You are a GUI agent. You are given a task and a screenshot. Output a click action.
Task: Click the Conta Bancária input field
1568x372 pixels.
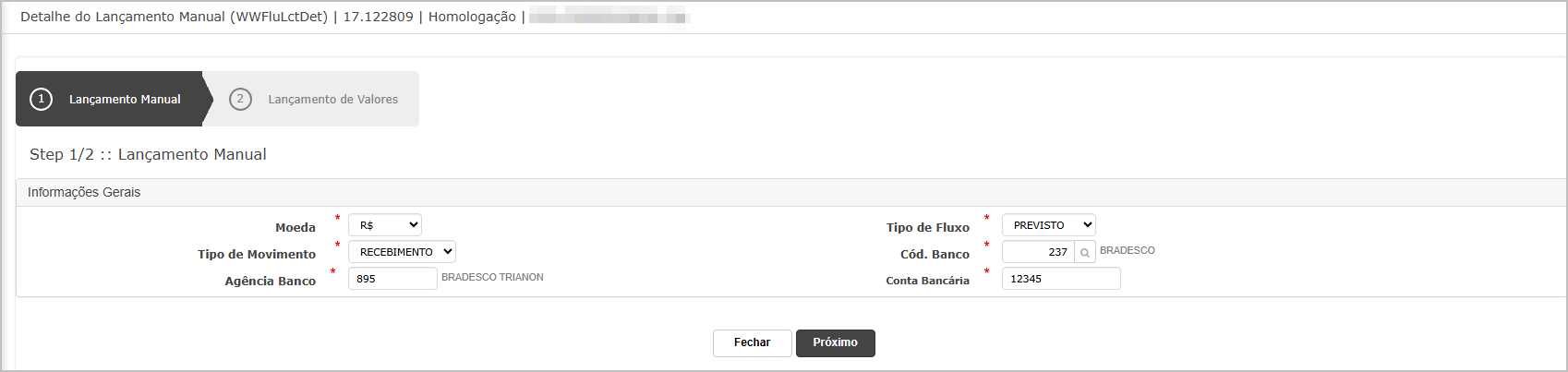1061,279
